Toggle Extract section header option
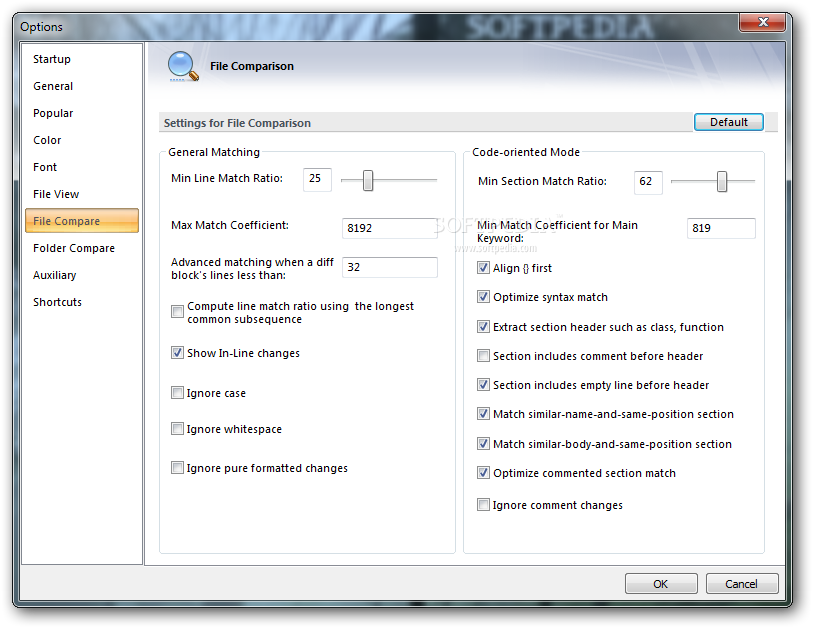Viewport: 813px width, 628px height. (483, 327)
